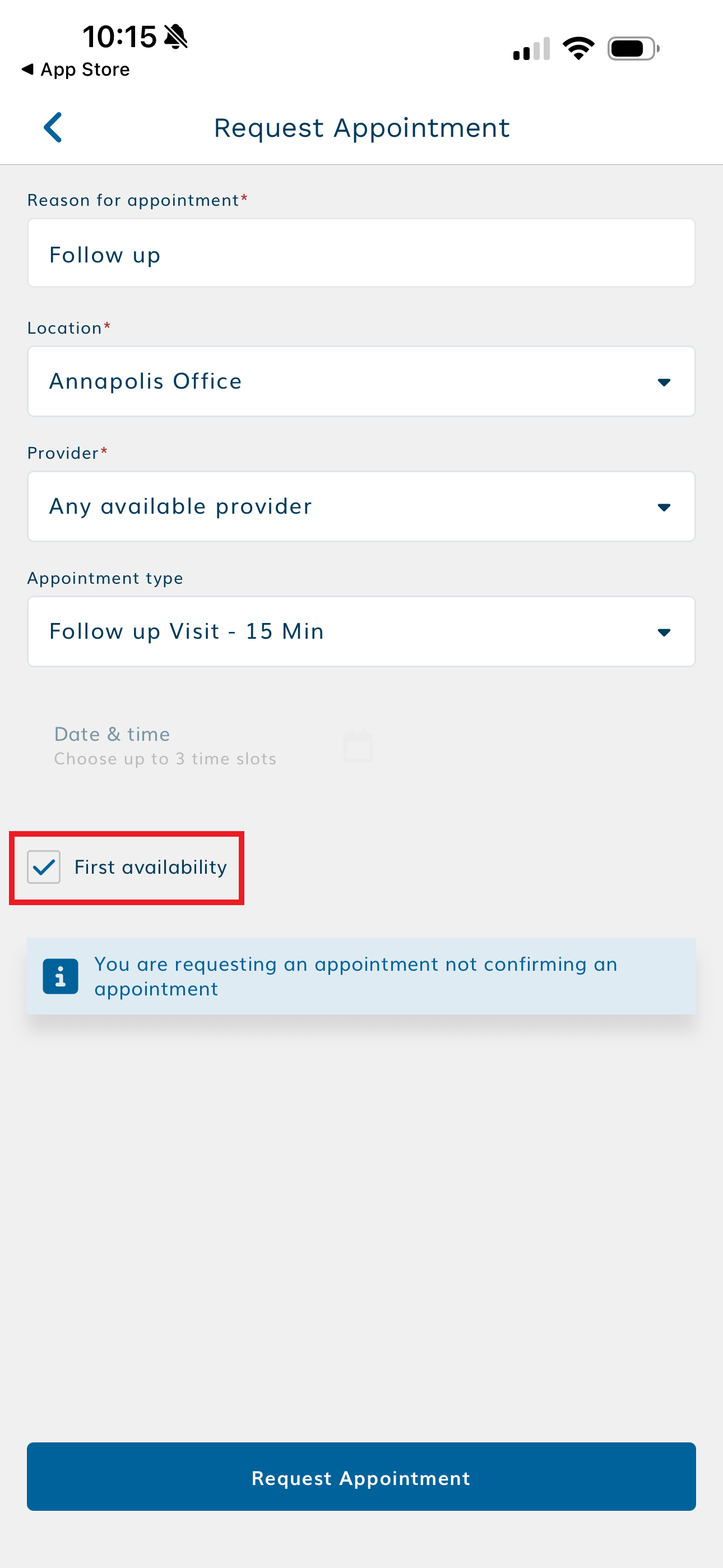Expand the Appointment type dropdown arrow
This screenshot has width=723, height=1568.
point(664,633)
